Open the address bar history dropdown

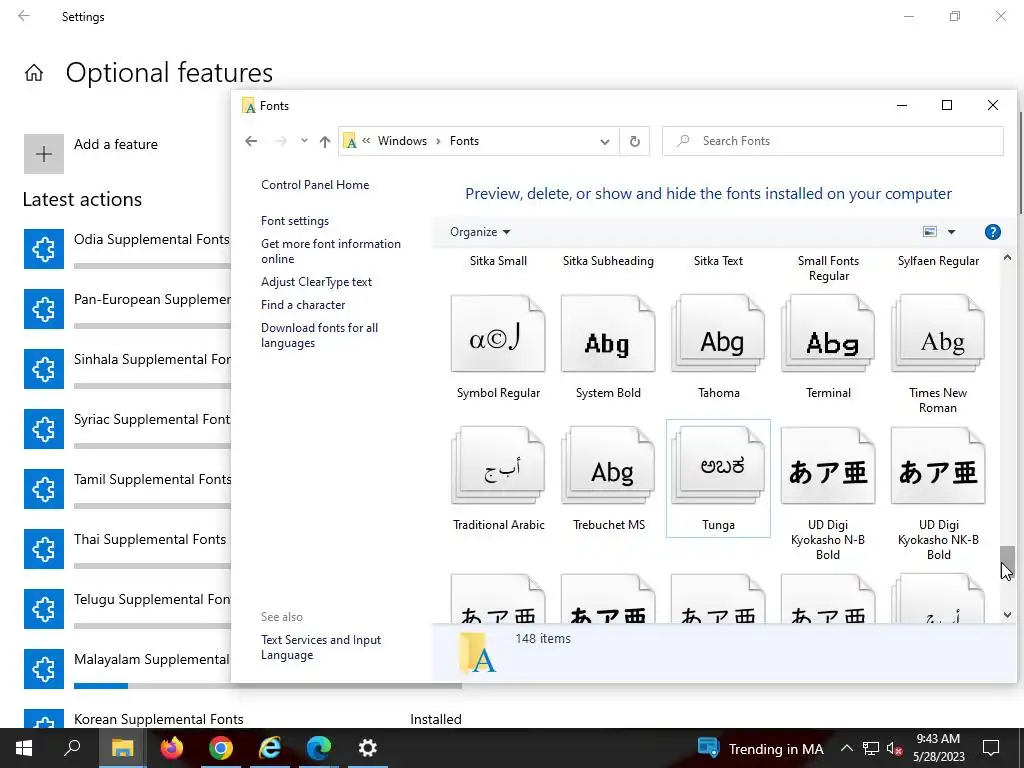tap(605, 141)
